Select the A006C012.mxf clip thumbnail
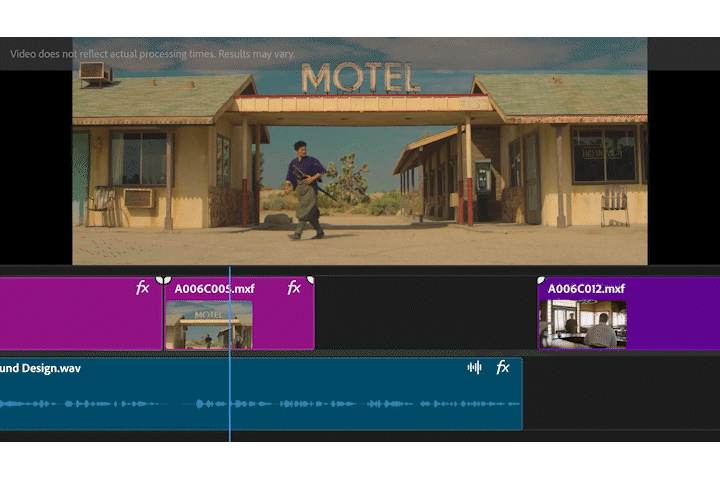 point(583,324)
